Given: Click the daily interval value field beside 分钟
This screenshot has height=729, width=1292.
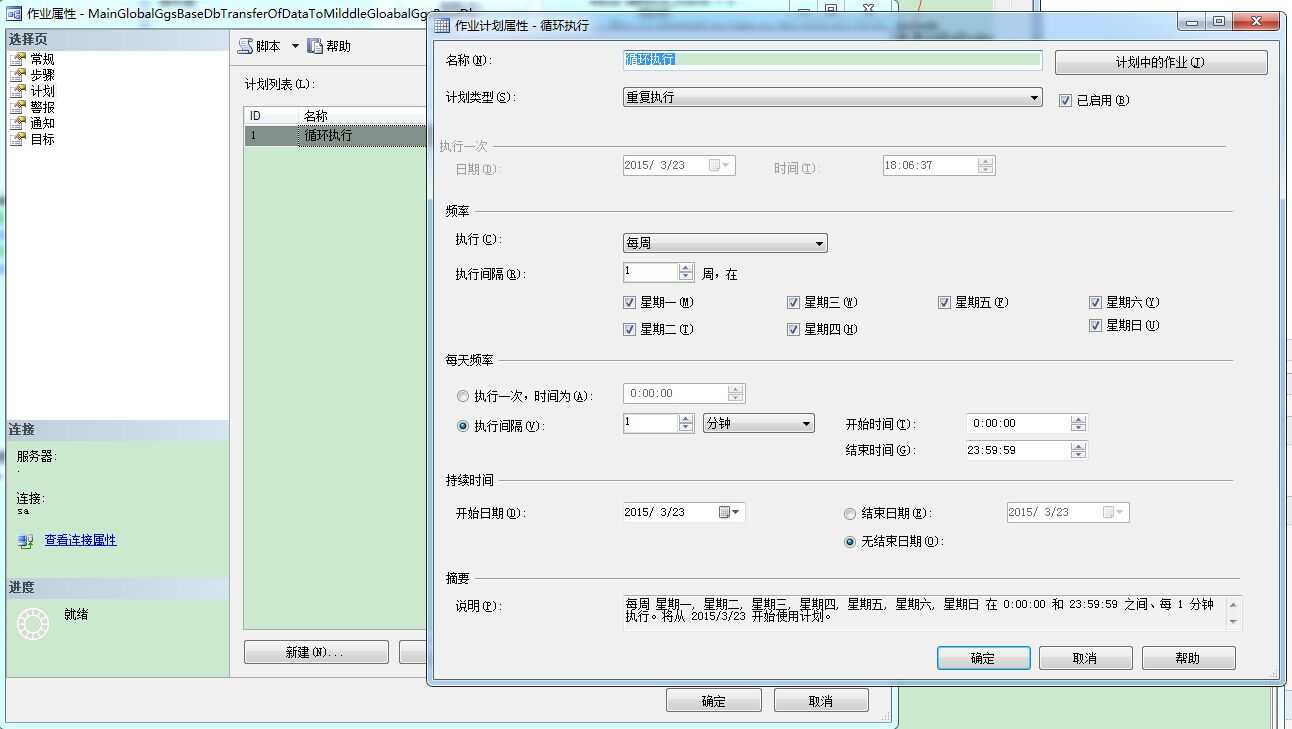Looking at the screenshot, I should pyautogui.click(x=650, y=423).
